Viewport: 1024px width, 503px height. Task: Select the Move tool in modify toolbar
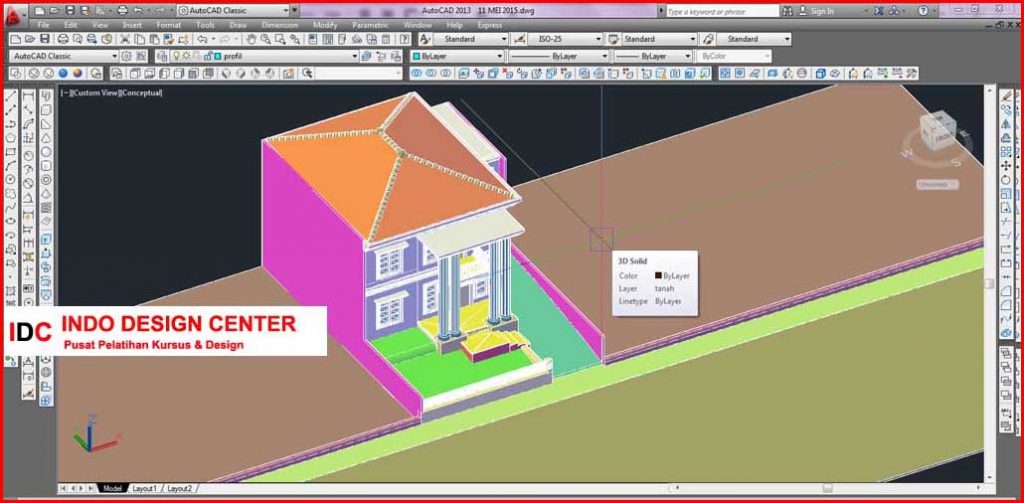coord(1006,166)
